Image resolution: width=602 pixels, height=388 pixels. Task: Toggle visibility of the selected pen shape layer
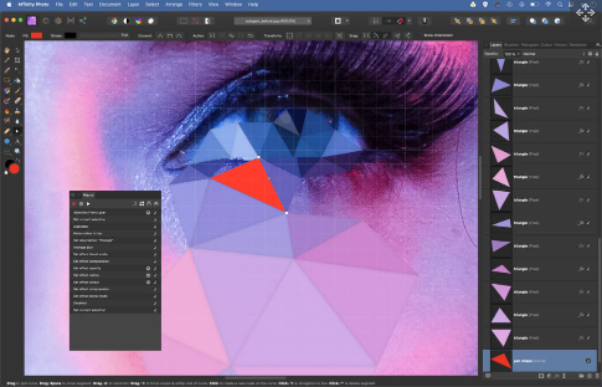point(588,361)
